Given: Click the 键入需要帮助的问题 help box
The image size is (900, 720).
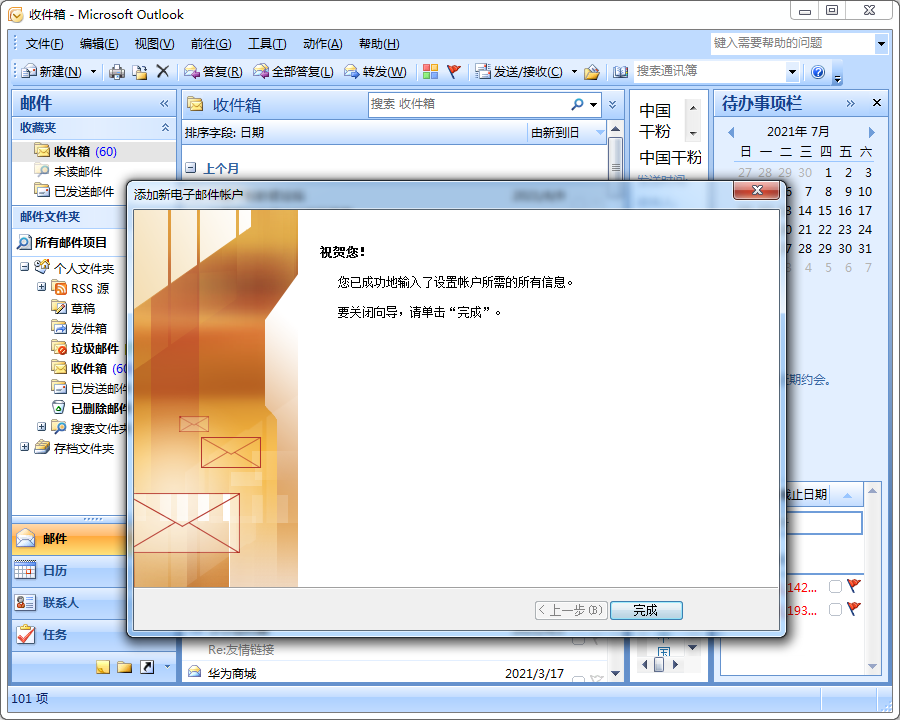Looking at the screenshot, I should pos(793,43).
